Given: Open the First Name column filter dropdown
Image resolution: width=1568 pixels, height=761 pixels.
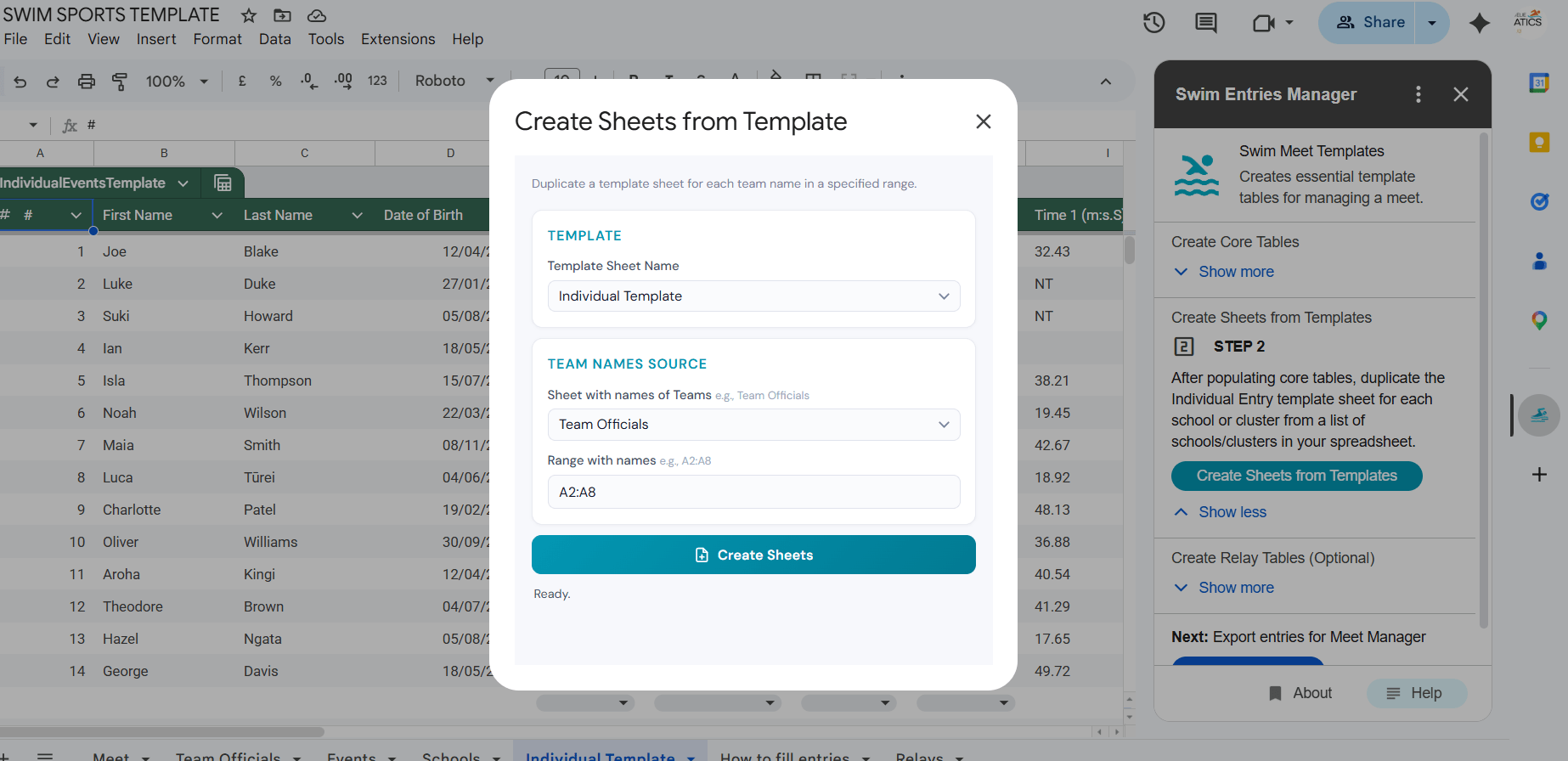Looking at the screenshot, I should coord(217,216).
